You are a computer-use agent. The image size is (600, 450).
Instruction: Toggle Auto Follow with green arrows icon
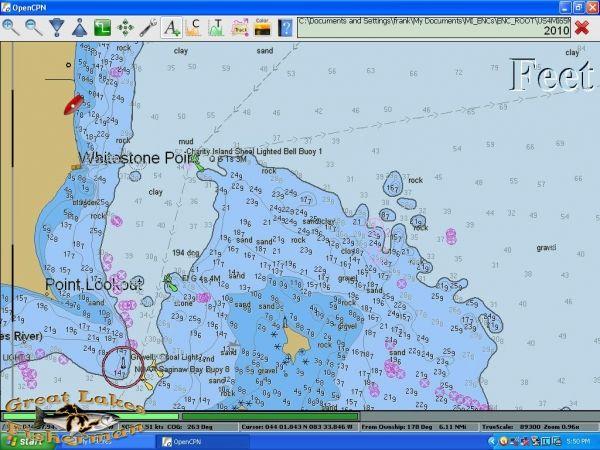pyautogui.click(x=126, y=28)
